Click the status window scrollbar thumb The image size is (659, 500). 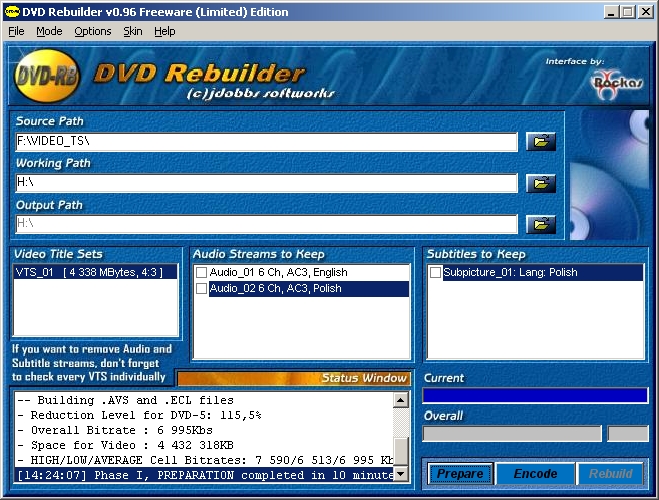click(x=401, y=452)
